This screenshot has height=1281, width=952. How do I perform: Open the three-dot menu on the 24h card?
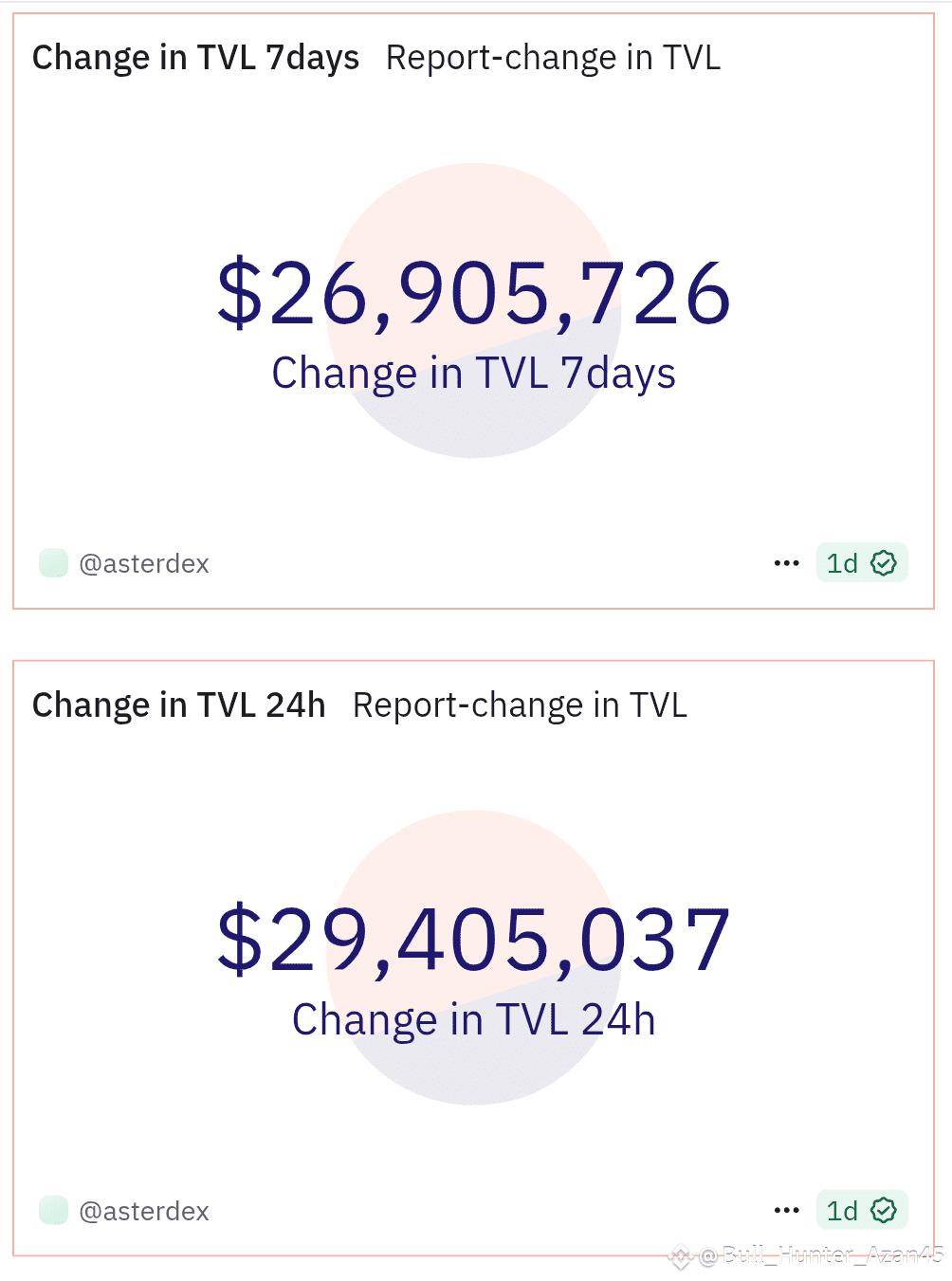[786, 1211]
